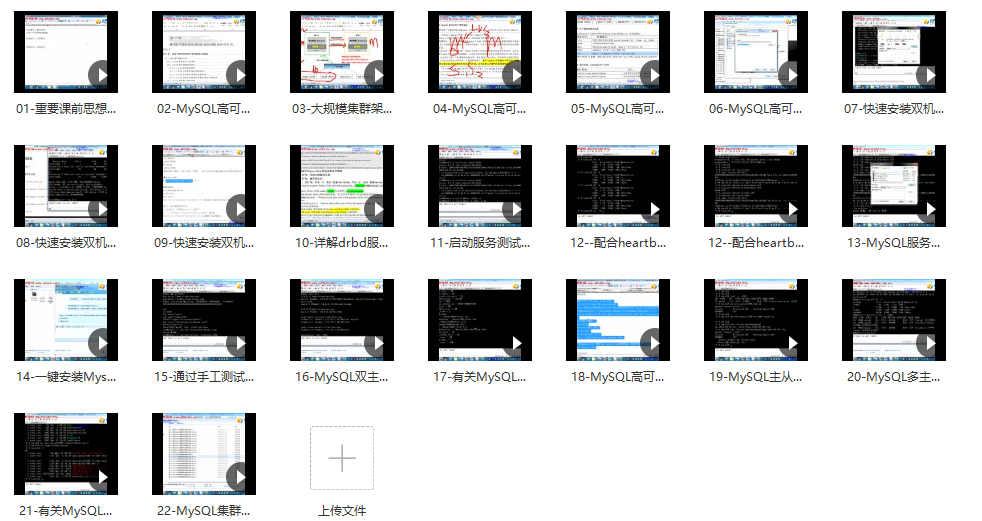
Task: Click the file name 11-启动服务测试
Action: [x=479, y=243]
